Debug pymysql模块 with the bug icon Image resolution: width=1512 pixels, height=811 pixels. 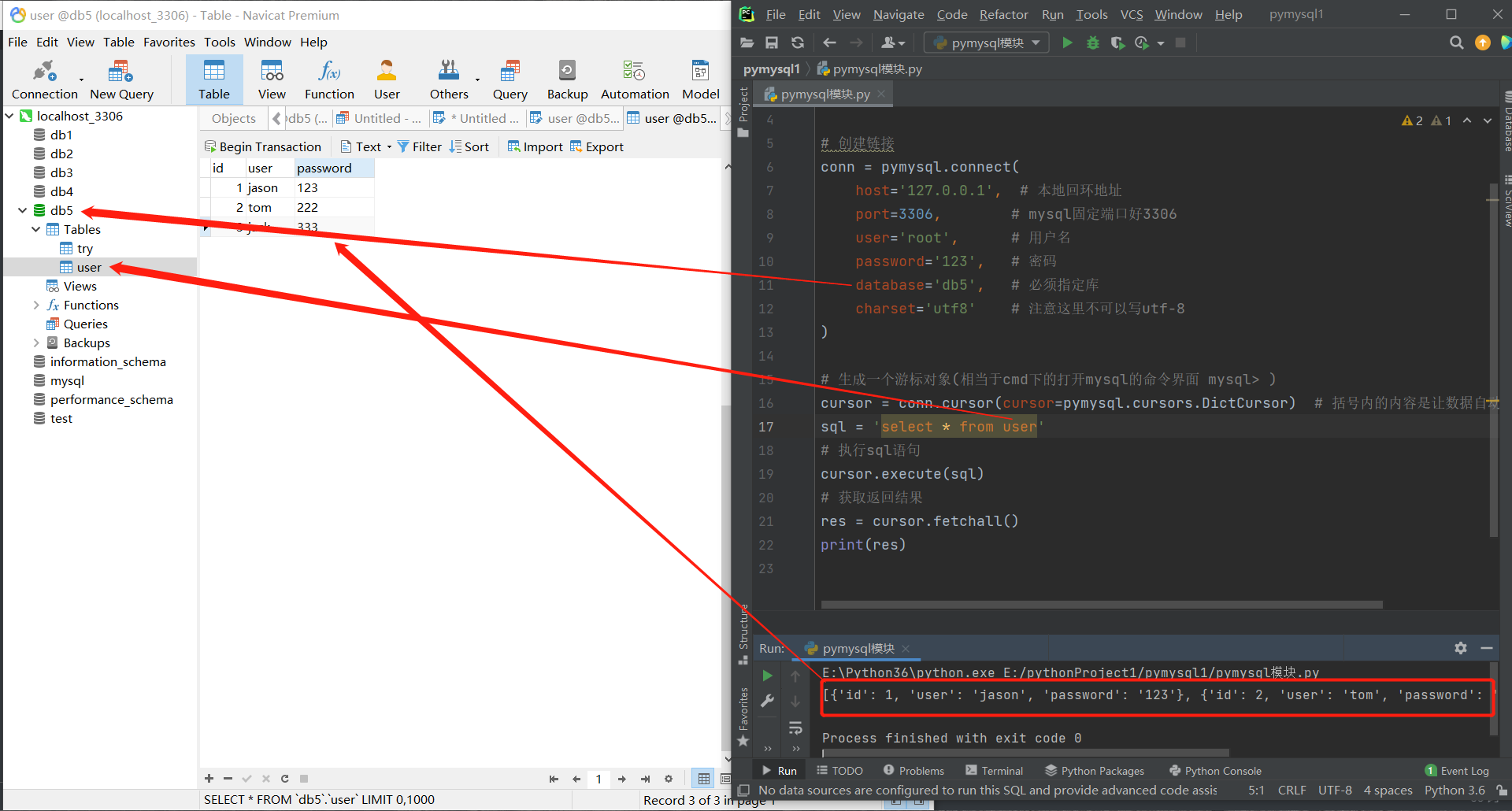pyautogui.click(x=1093, y=43)
